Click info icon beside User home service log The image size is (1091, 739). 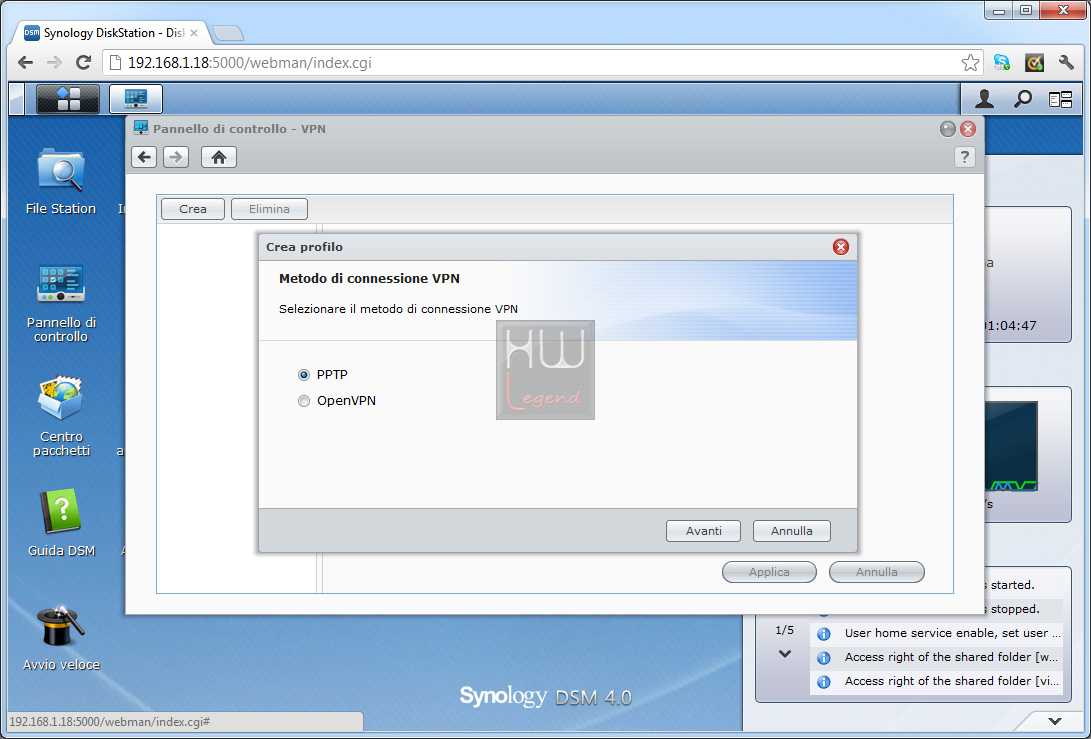823,634
